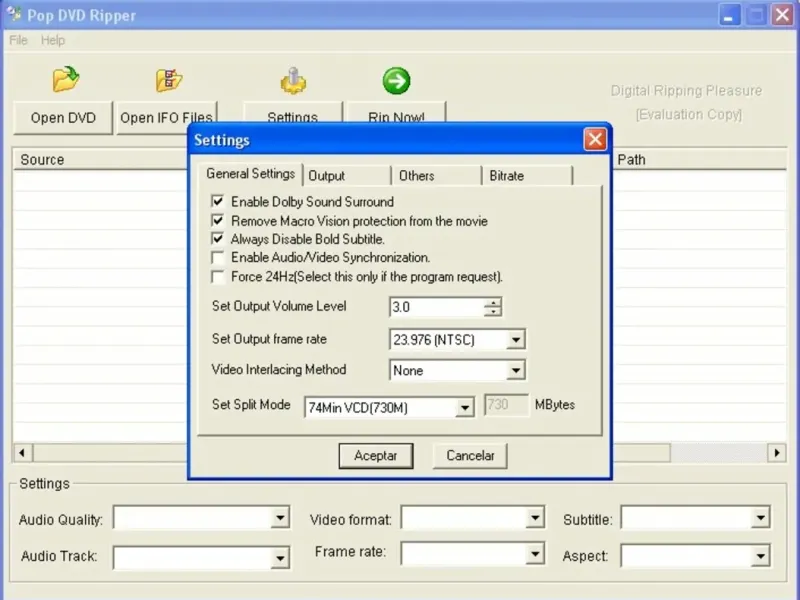Expand the Audio Quality dropdown
This screenshot has width=800, height=600.
(280, 518)
